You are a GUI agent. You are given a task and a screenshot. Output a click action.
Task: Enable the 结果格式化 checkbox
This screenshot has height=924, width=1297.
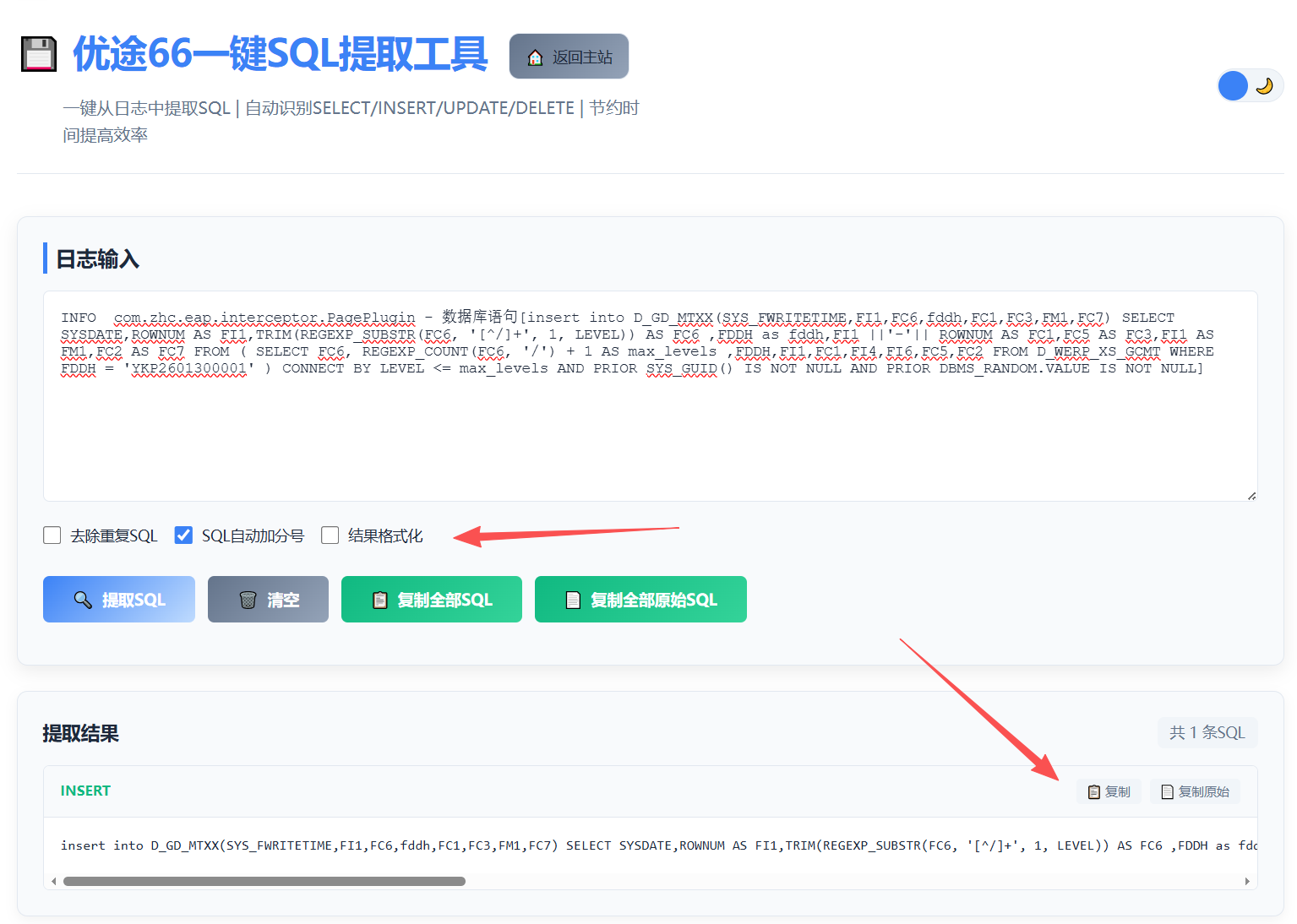point(330,535)
